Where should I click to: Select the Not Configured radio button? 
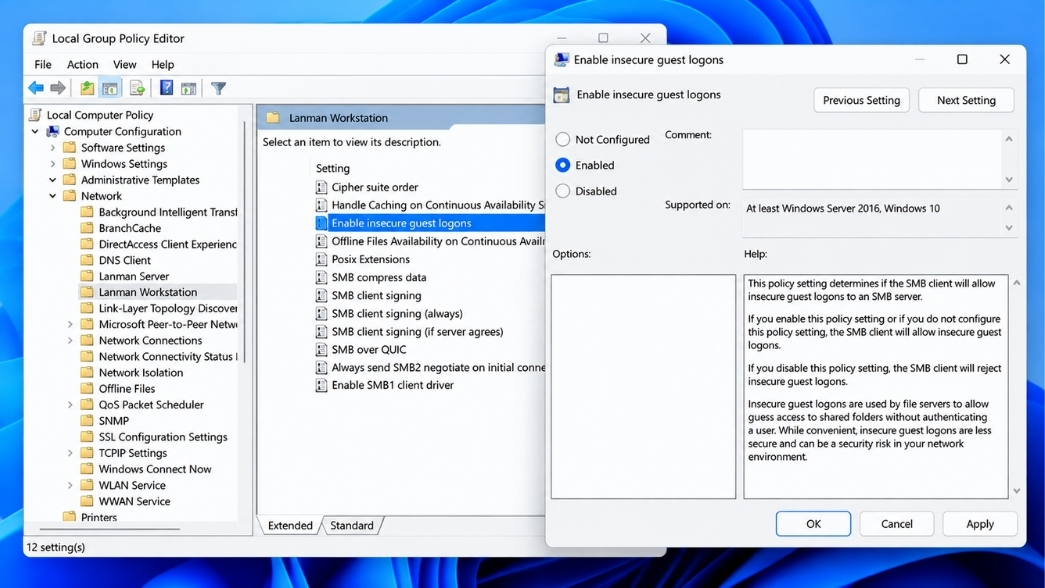click(x=562, y=139)
